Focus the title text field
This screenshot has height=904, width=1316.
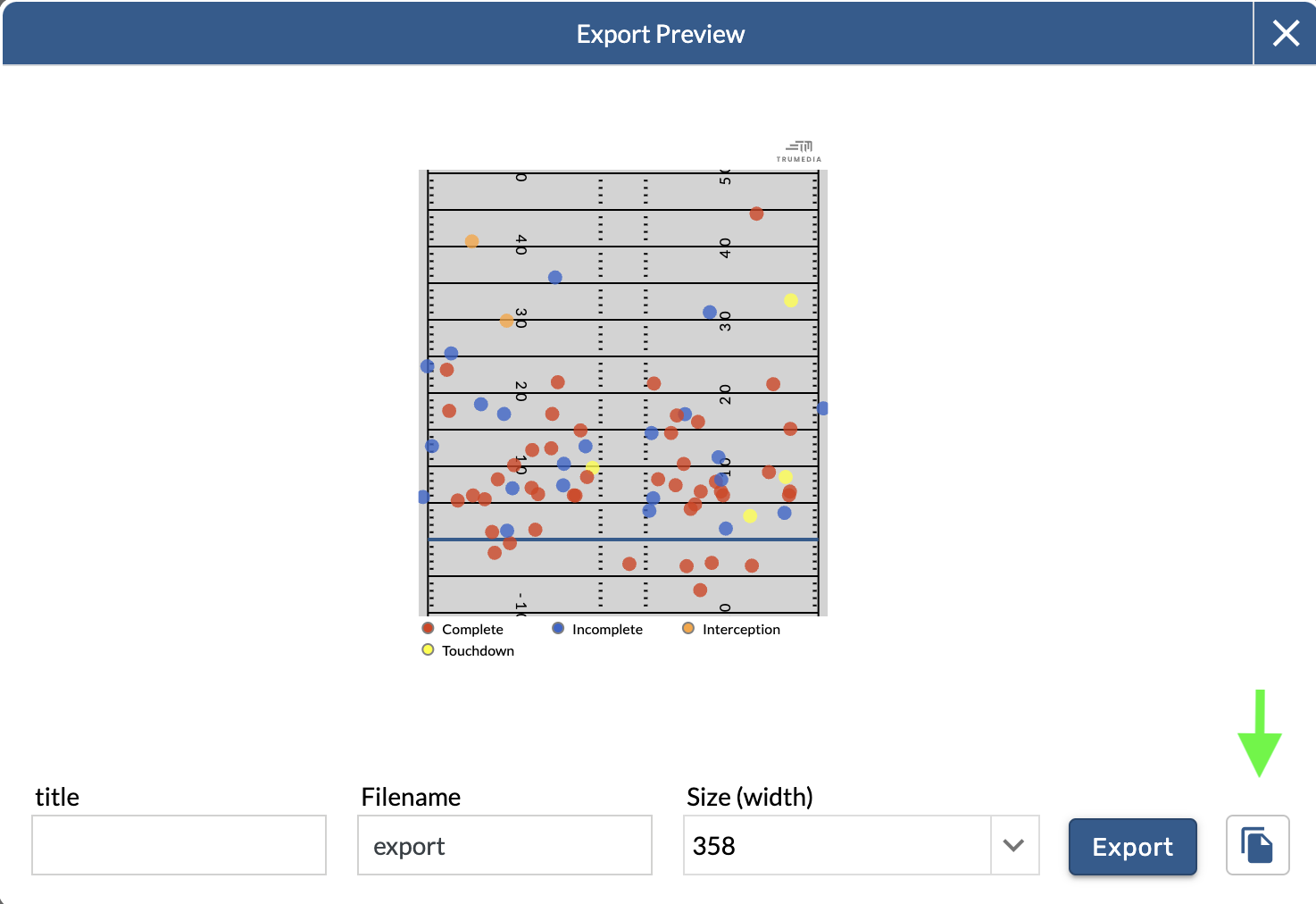click(179, 845)
